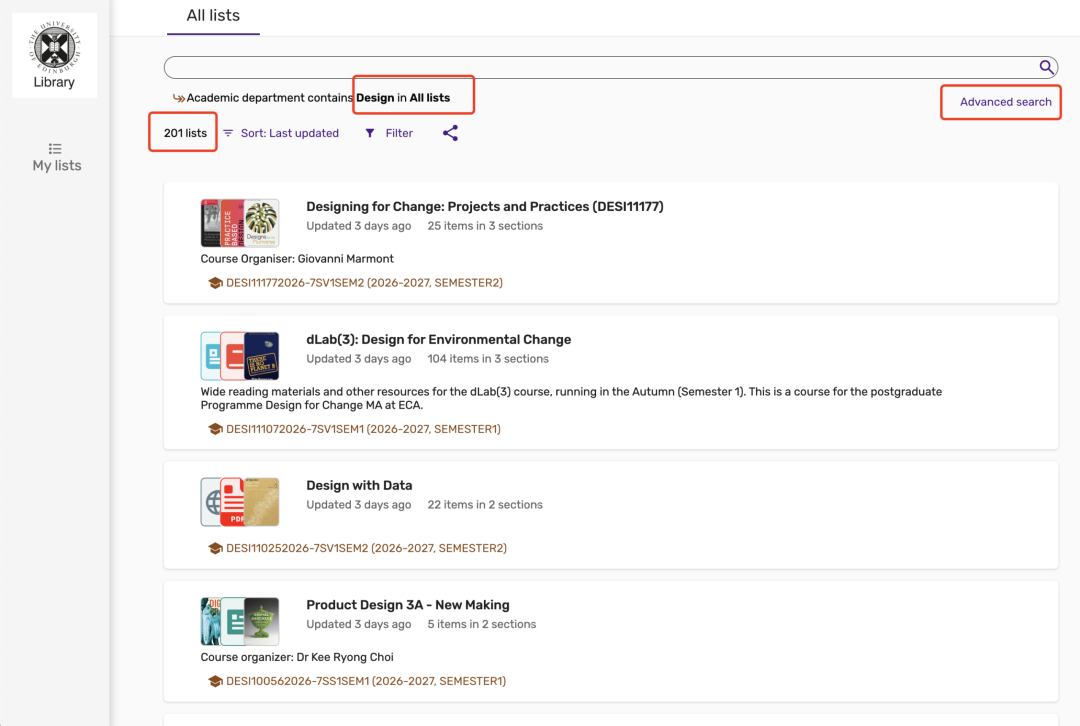This screenshot has width=1080, height=726.
Task: Click the University of Edinburgh Library logo
Action: [x=54, y=55]
